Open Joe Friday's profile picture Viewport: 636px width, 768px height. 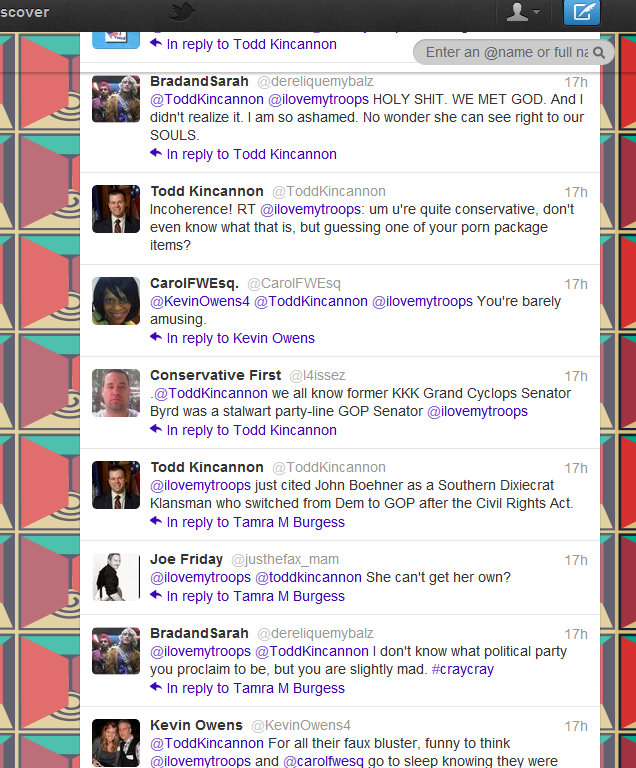[x=116, y=577]
